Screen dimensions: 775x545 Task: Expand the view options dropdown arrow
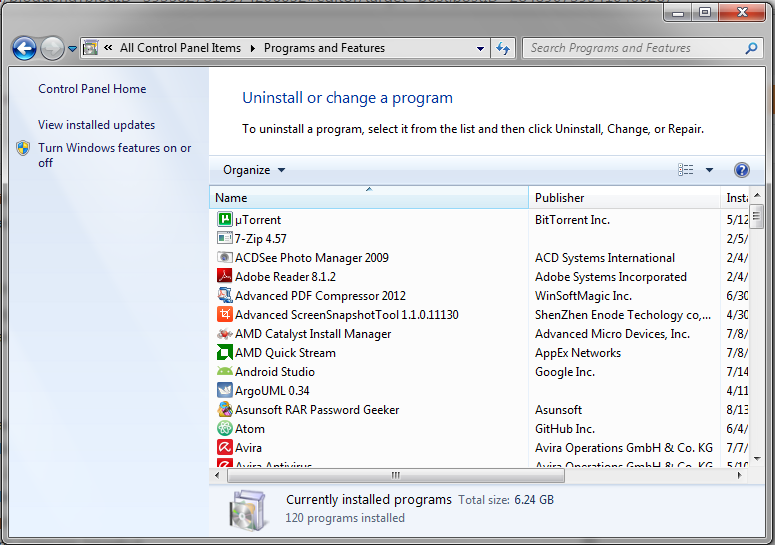point(709,170)
